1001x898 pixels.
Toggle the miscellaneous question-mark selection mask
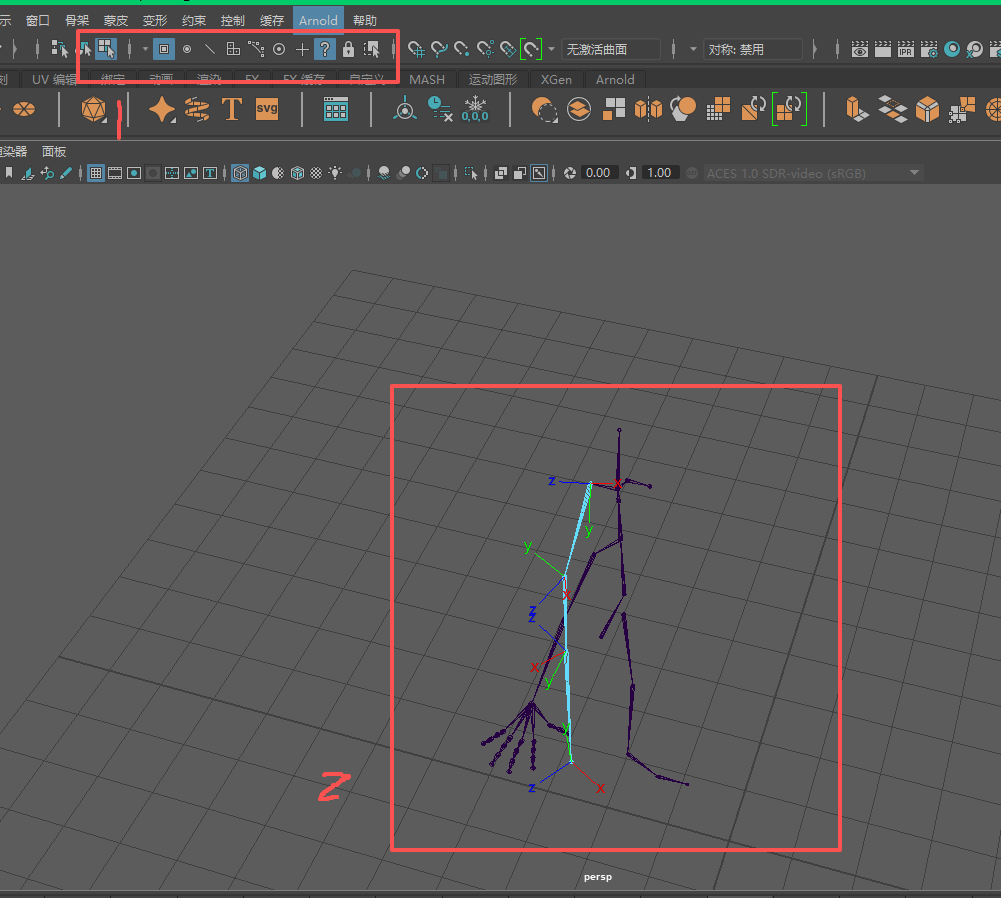pyautogui.click(x=325, y=49)
